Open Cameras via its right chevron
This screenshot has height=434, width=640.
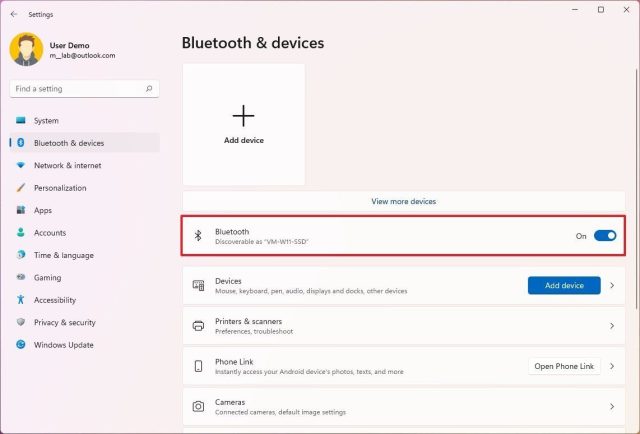[x=612, y=407]
